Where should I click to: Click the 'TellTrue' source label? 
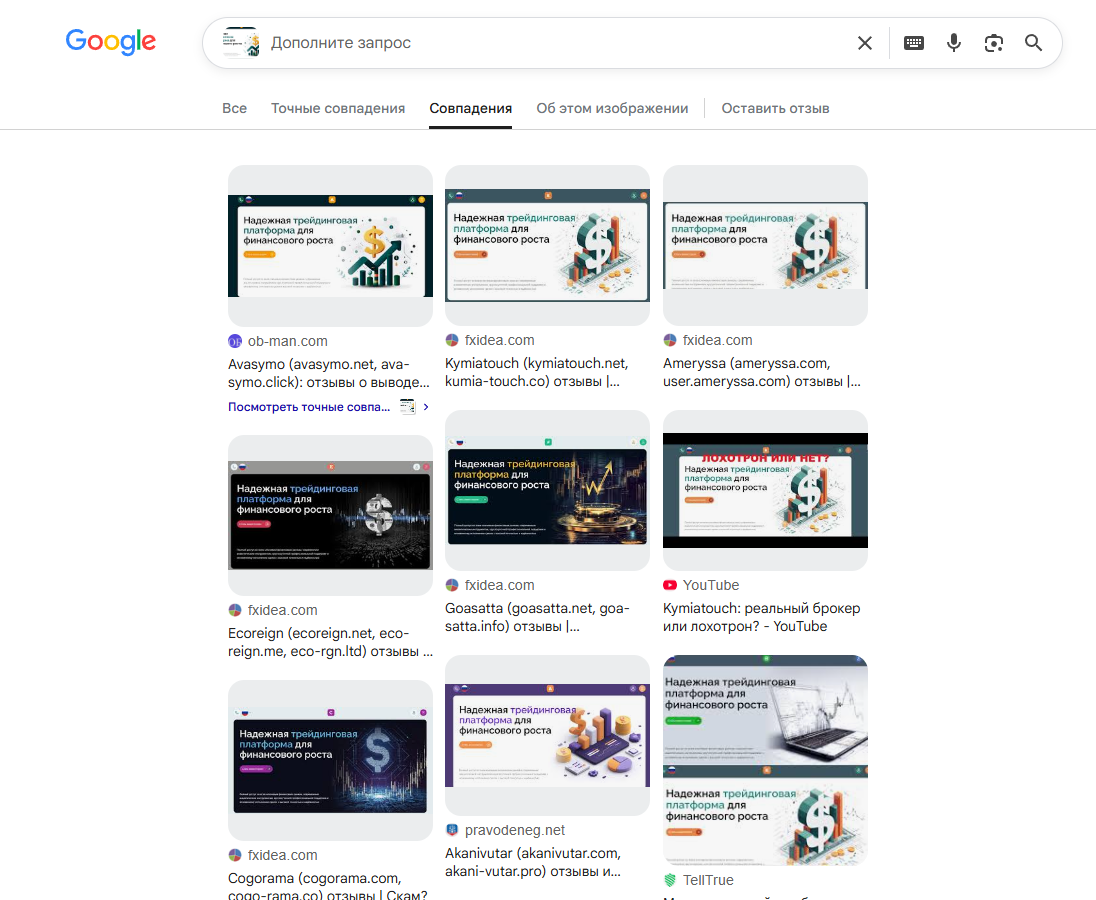708,880
